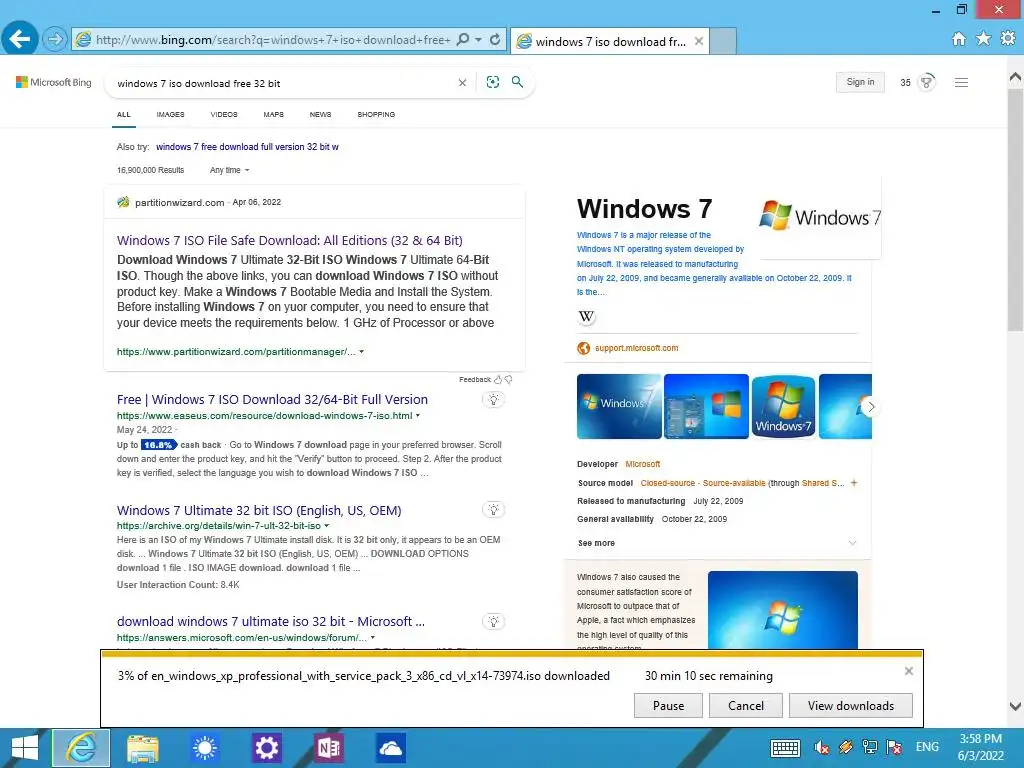Open third Windows 7 flag thumbnail

coord(783,406)
